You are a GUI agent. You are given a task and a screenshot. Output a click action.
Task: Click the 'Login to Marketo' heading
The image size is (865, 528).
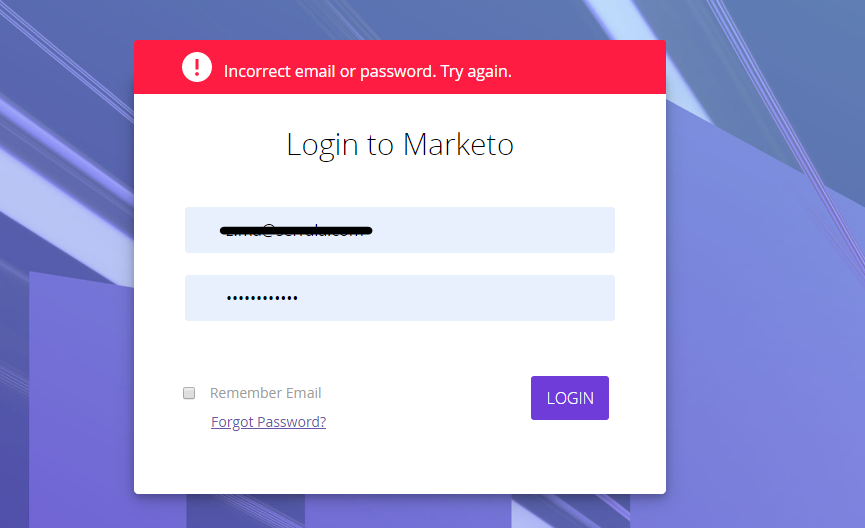(400, 144)
